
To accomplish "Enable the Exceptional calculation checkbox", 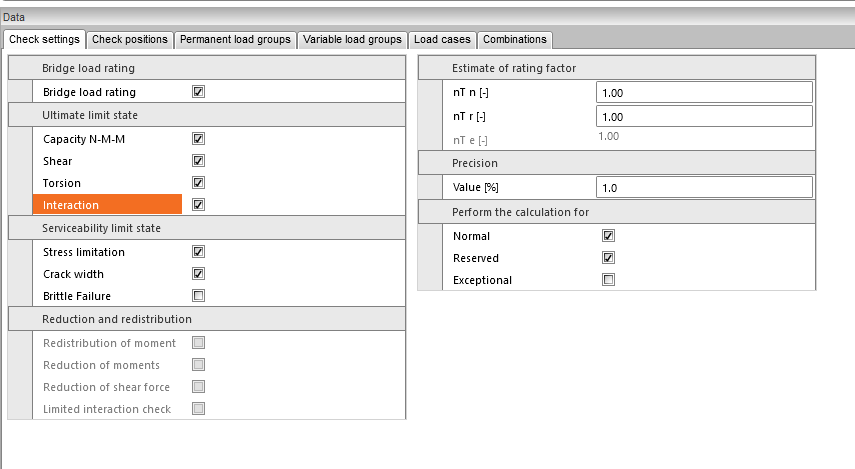I will [x=608, y=280].
